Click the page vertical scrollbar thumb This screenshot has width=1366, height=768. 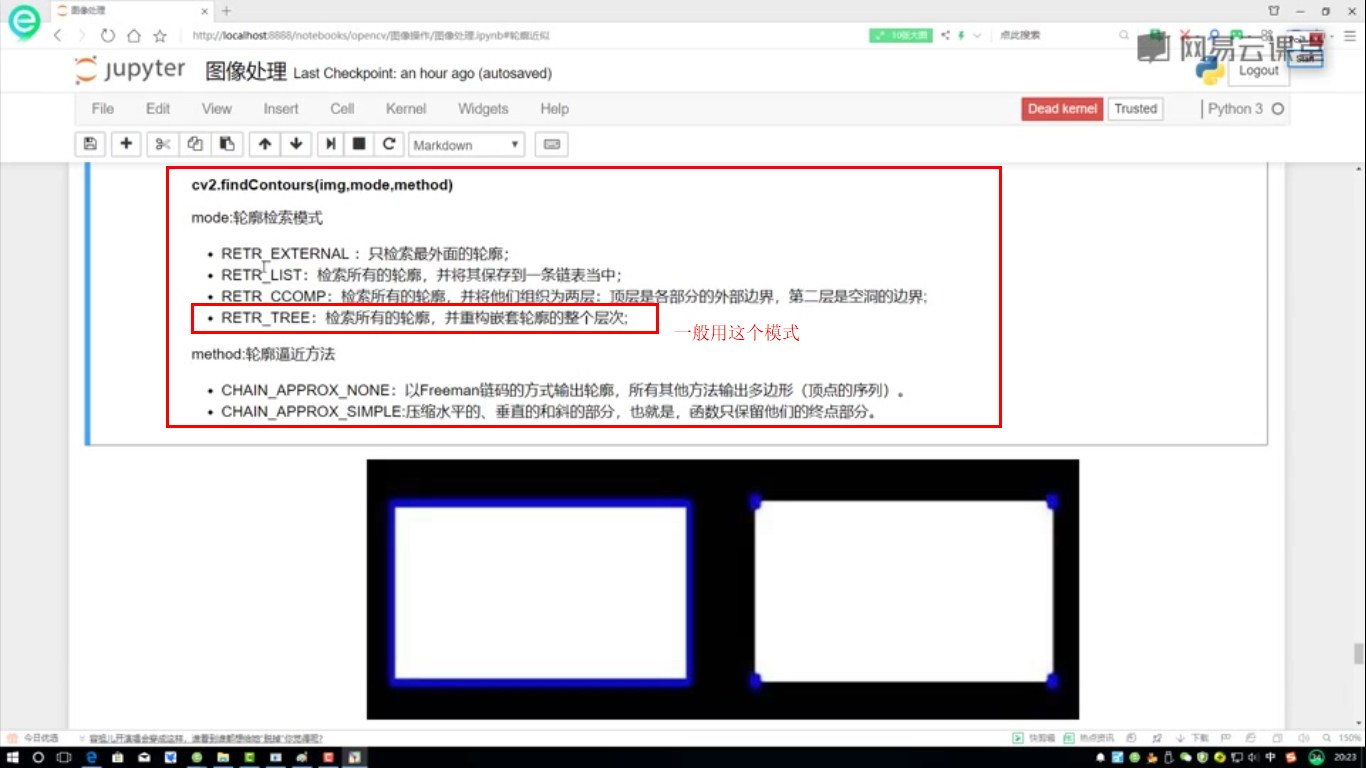(x=1358, y=654)
